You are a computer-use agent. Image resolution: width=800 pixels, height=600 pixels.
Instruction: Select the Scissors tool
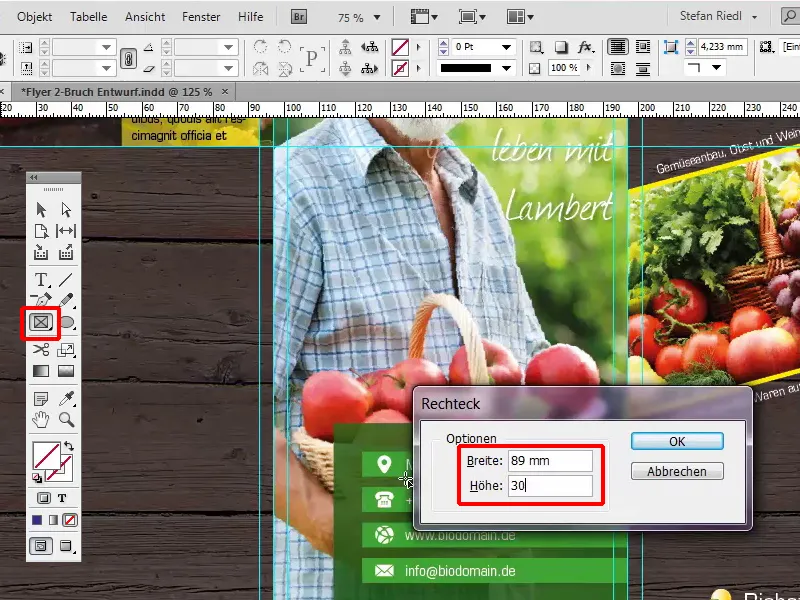[41, 349]
